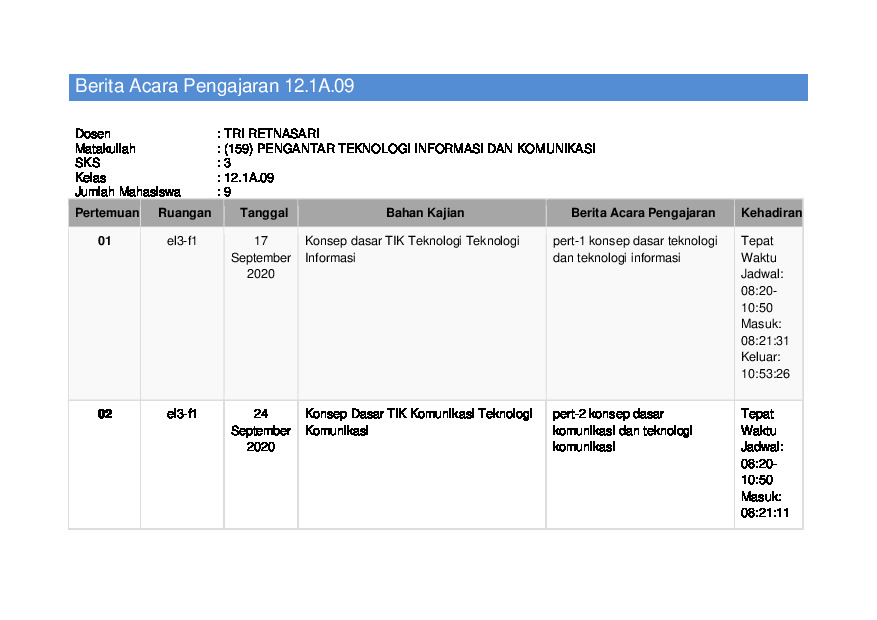Click the title 'Berita Acara Pengajaran 12.1A.09'

point(214,86)
